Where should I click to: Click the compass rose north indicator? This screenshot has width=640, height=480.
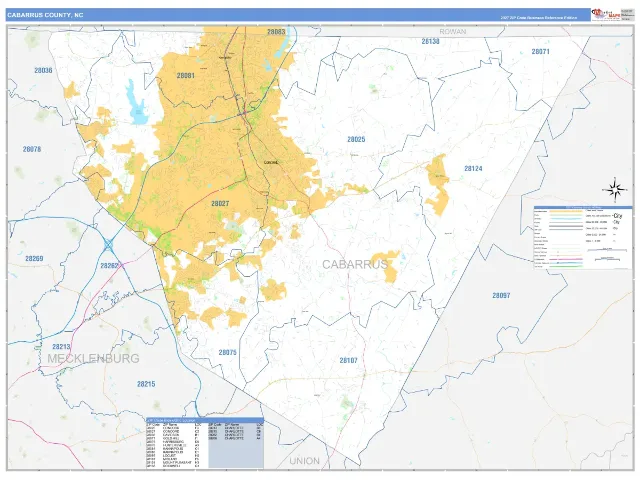point(616,190)
